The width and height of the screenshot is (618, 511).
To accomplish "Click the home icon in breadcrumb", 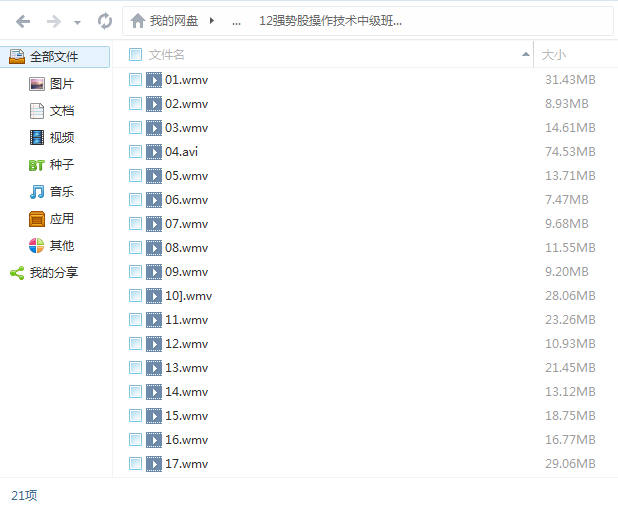I will click(138, 21).
